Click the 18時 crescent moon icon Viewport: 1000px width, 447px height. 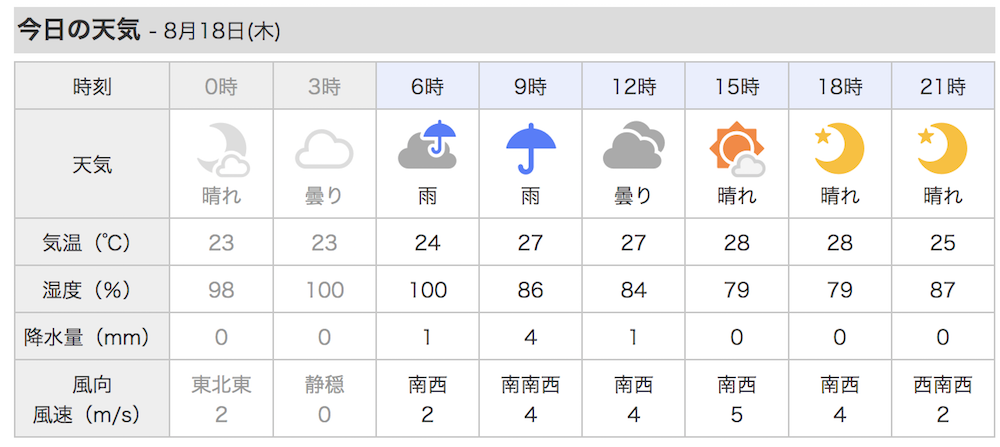839,149
